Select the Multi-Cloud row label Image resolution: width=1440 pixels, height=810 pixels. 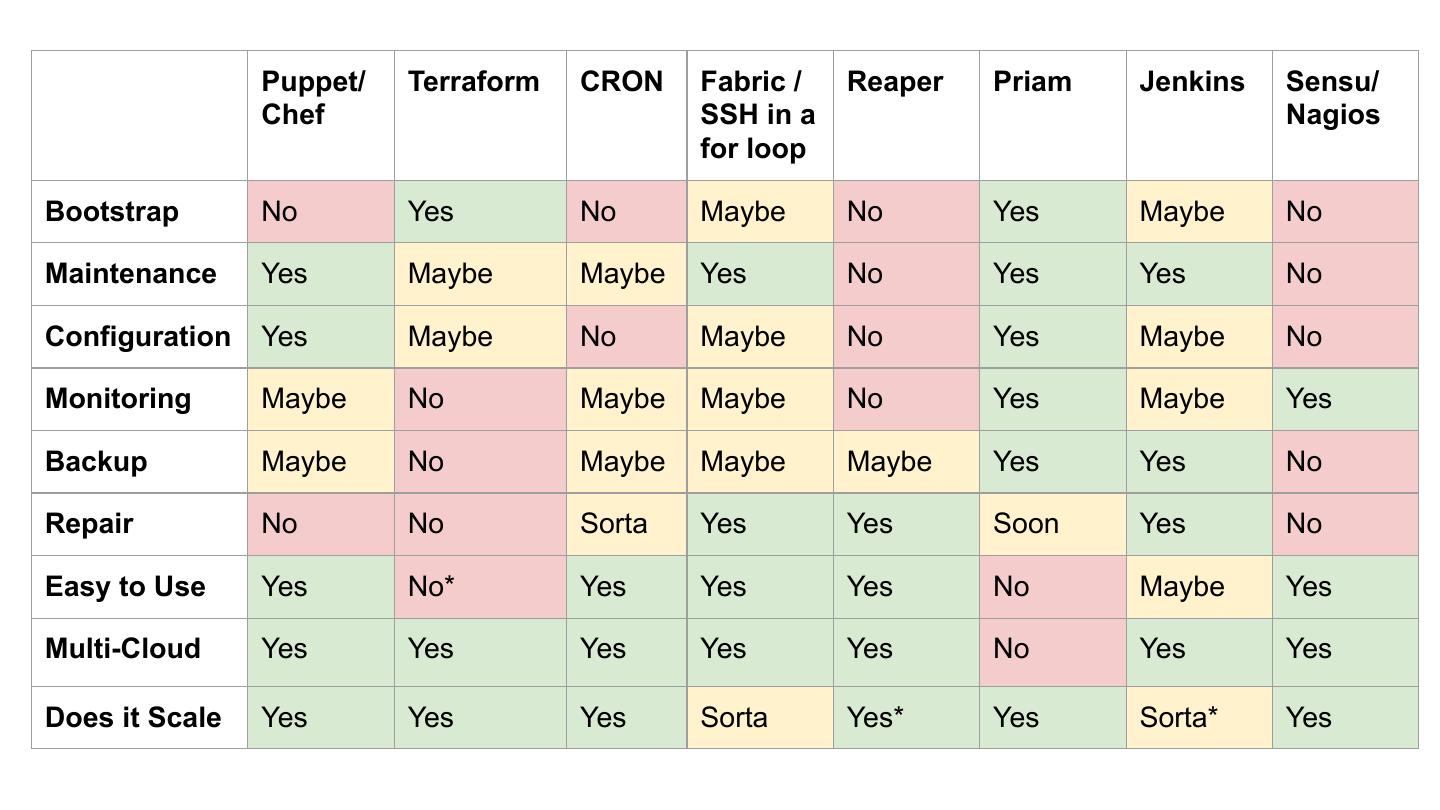coord(123,648)
